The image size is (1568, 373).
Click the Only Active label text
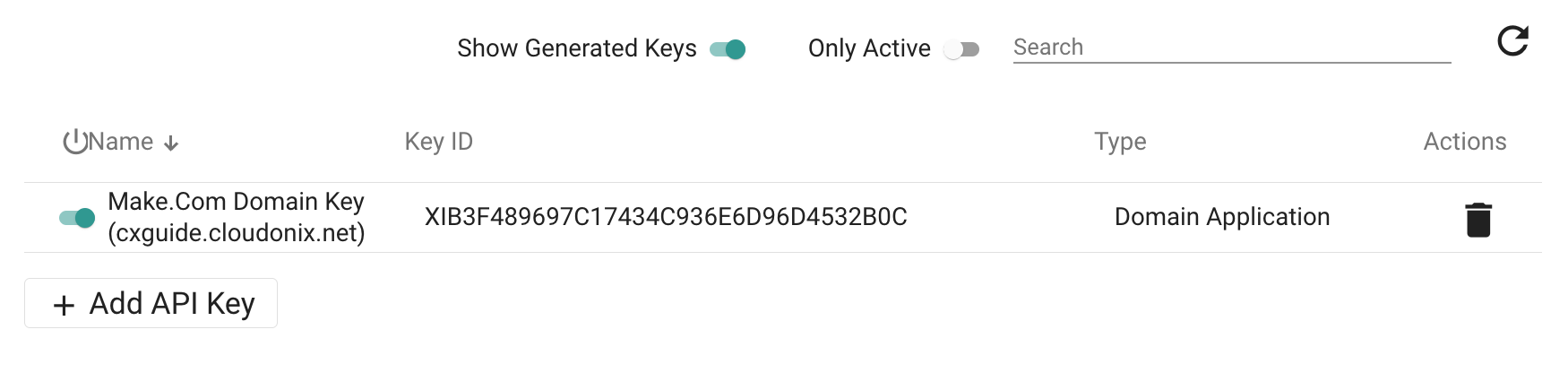[x=868, y=48]
